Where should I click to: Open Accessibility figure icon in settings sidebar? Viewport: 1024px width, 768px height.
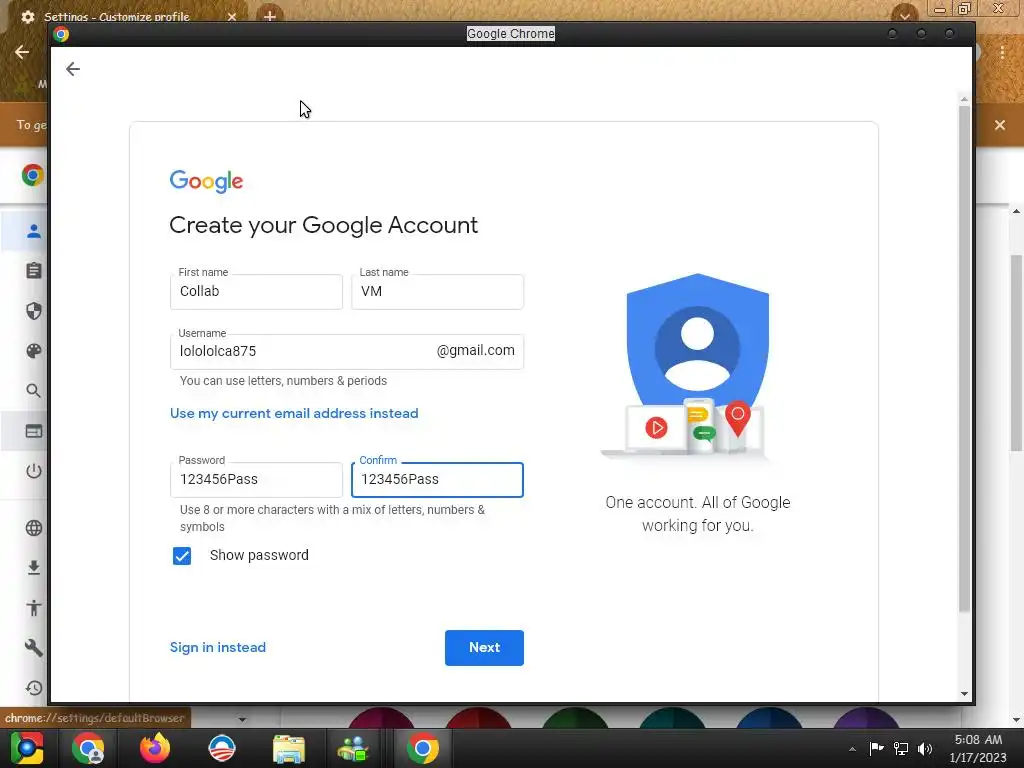33,608
